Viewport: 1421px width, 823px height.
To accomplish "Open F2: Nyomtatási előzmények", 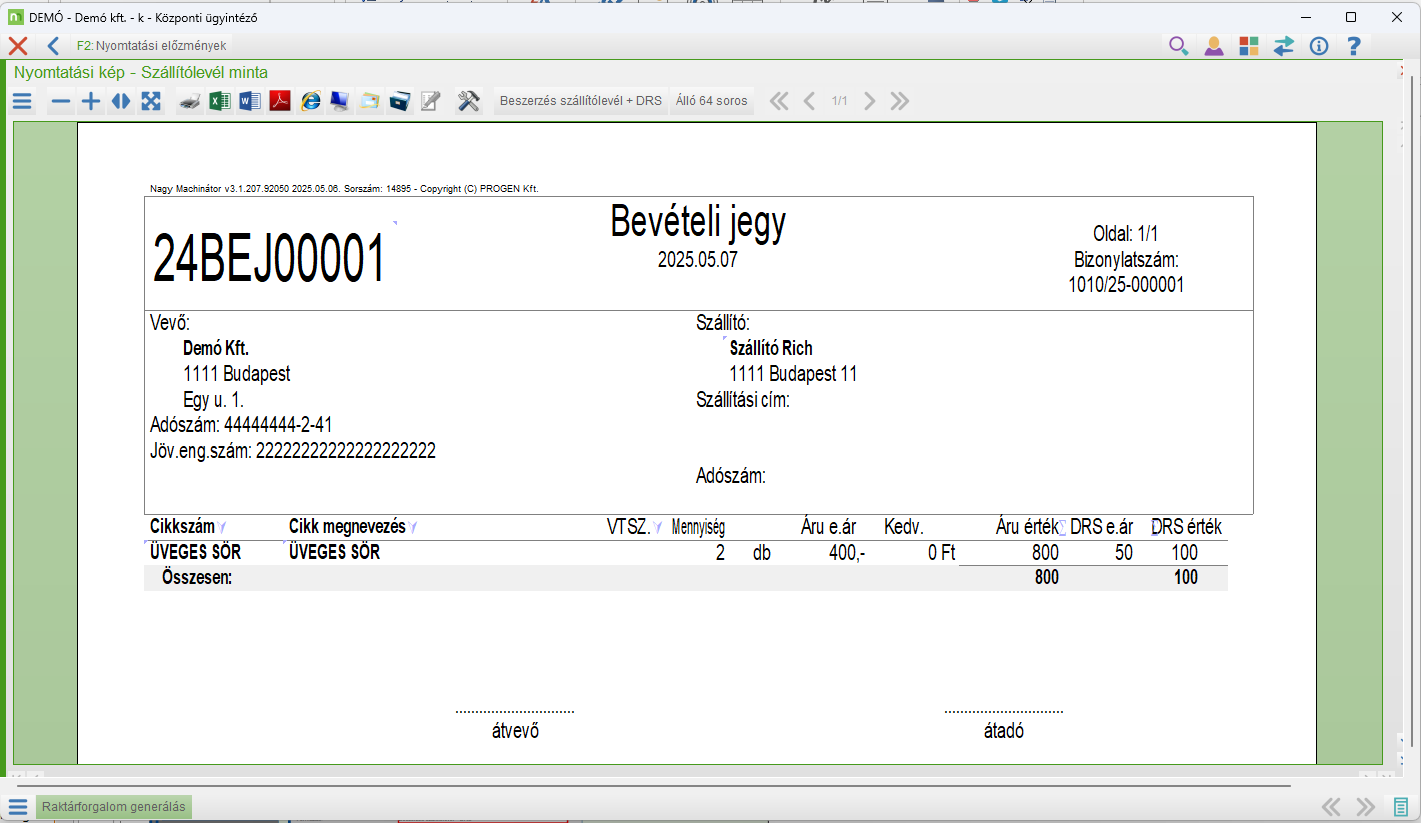I will click(151, 46).
